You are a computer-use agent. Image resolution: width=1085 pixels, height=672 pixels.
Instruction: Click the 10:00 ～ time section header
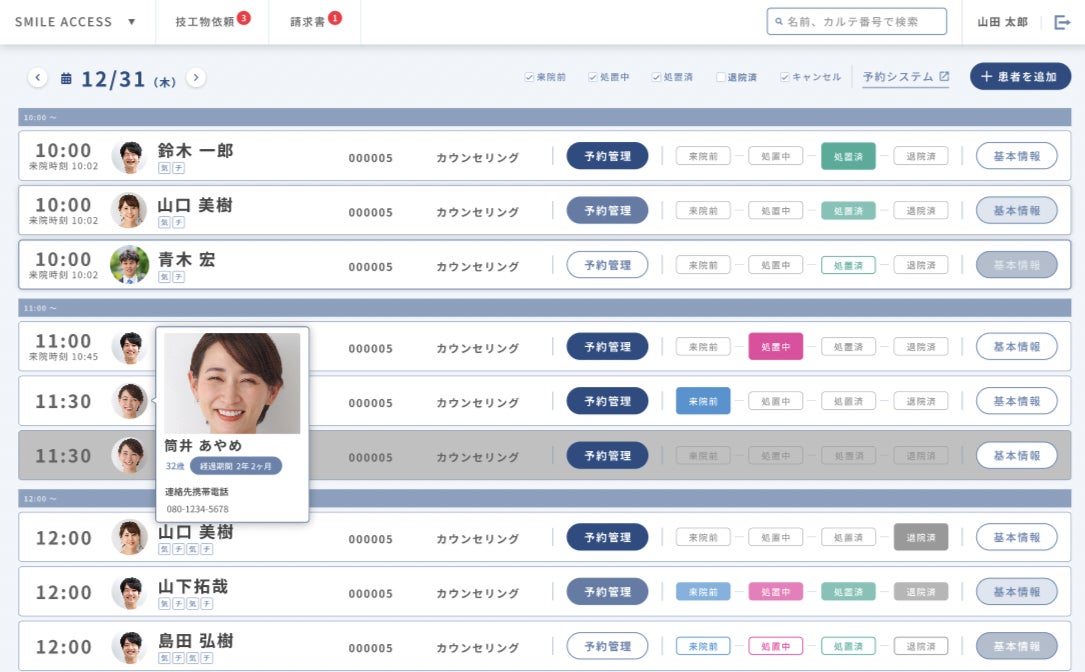[x=545, y=117]
